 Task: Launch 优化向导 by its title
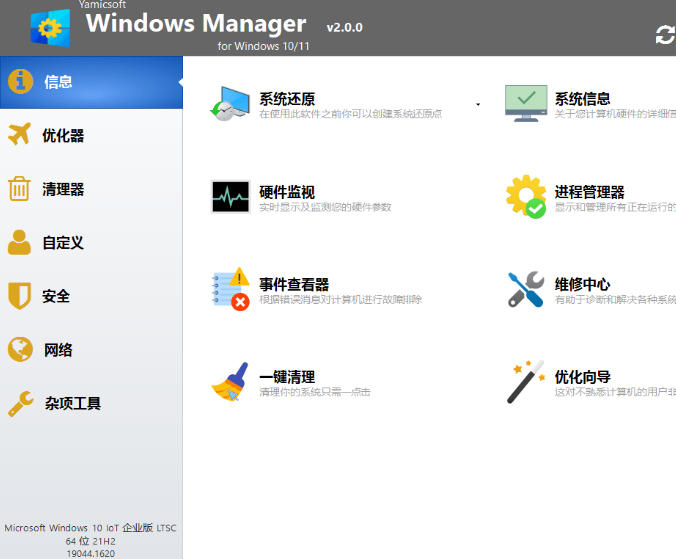coord(582,377)
